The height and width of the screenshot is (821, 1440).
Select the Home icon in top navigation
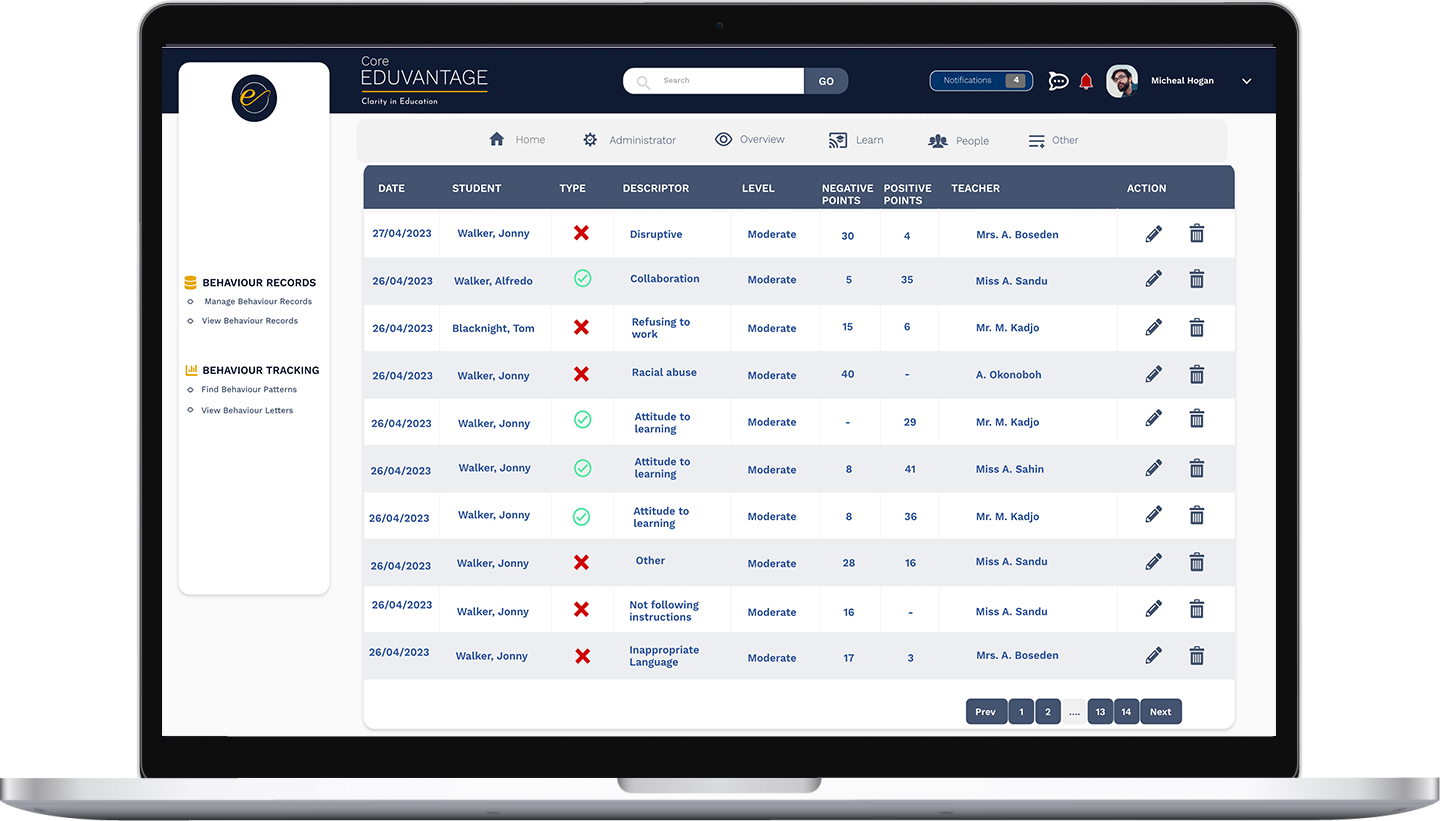click(x=497, y=139)
